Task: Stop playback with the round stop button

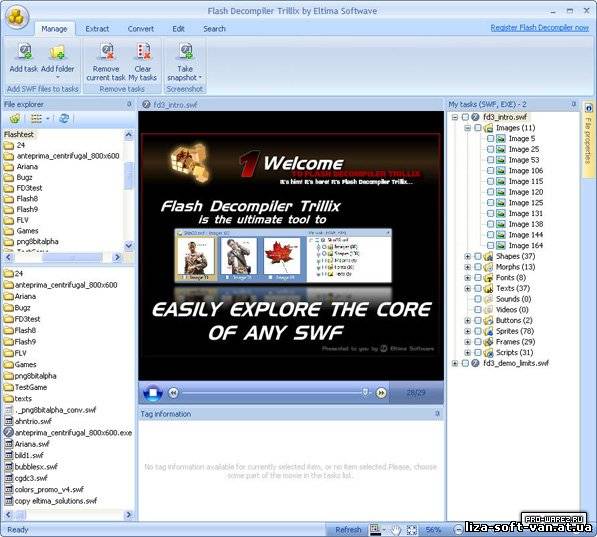Action: [x=153, y=393]
